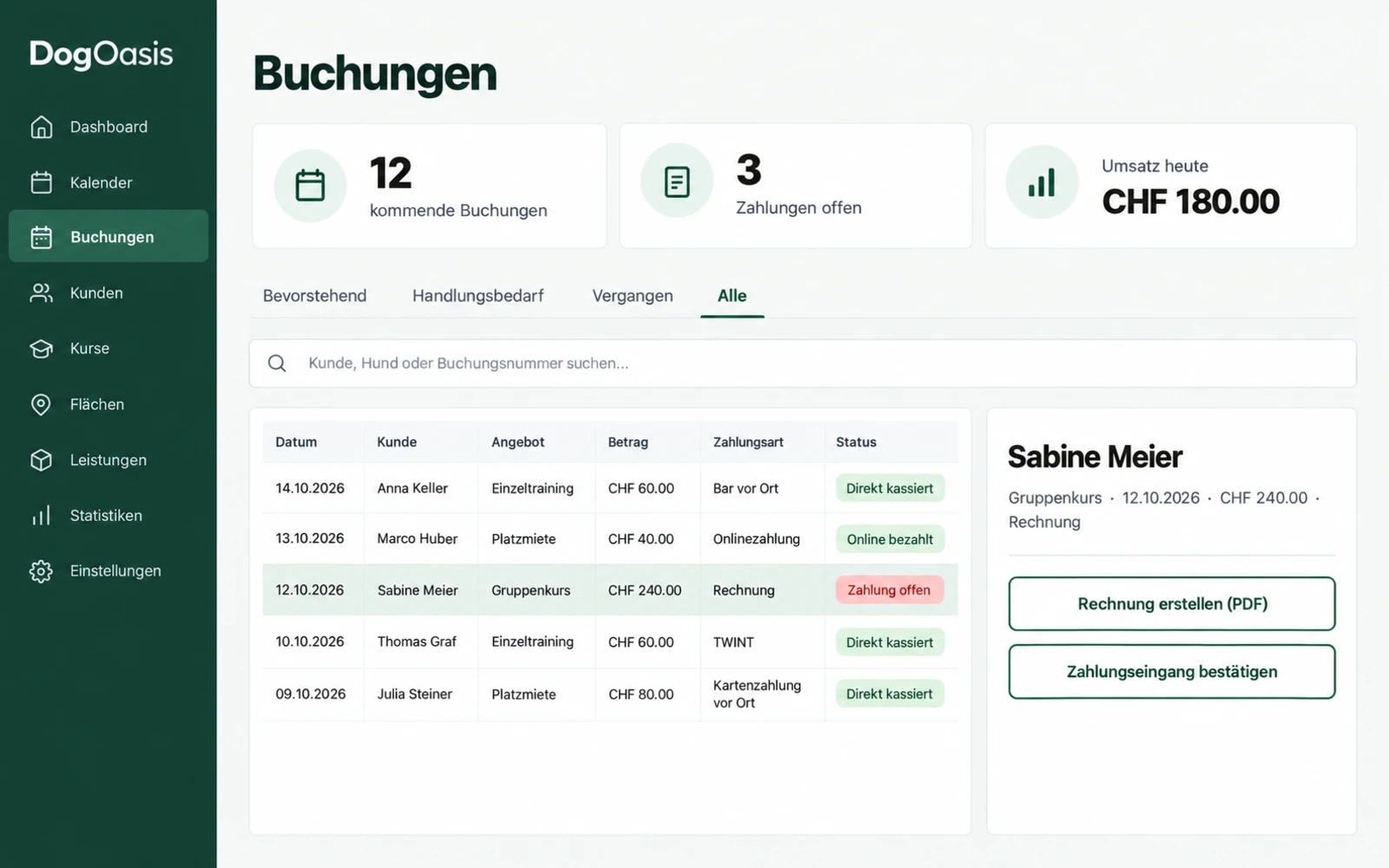1389x868 pixels.
Task: Sort by the Datum column header
Action: coord(296,442)
